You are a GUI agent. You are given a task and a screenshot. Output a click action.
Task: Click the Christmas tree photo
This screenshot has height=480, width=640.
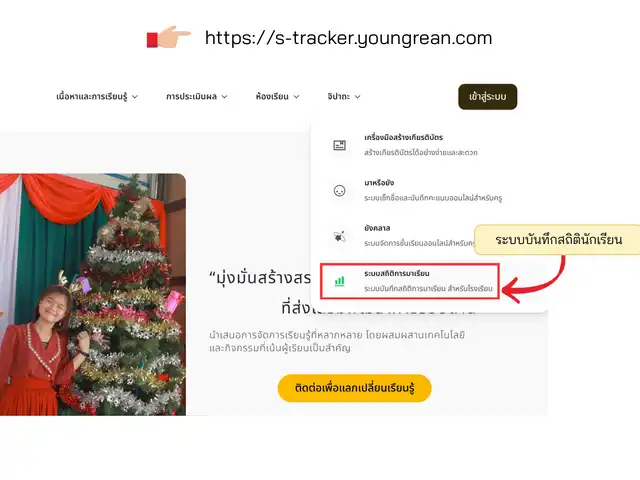[93, 295]
